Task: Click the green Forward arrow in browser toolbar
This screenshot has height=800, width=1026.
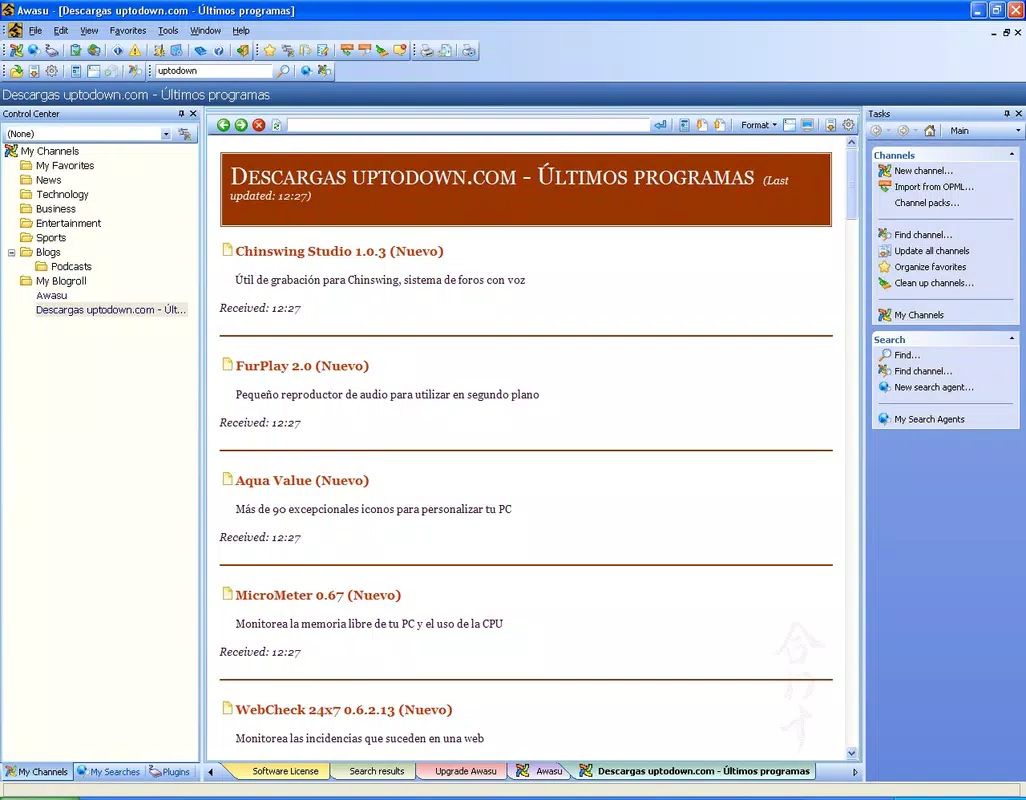Action: click(241, 125)
